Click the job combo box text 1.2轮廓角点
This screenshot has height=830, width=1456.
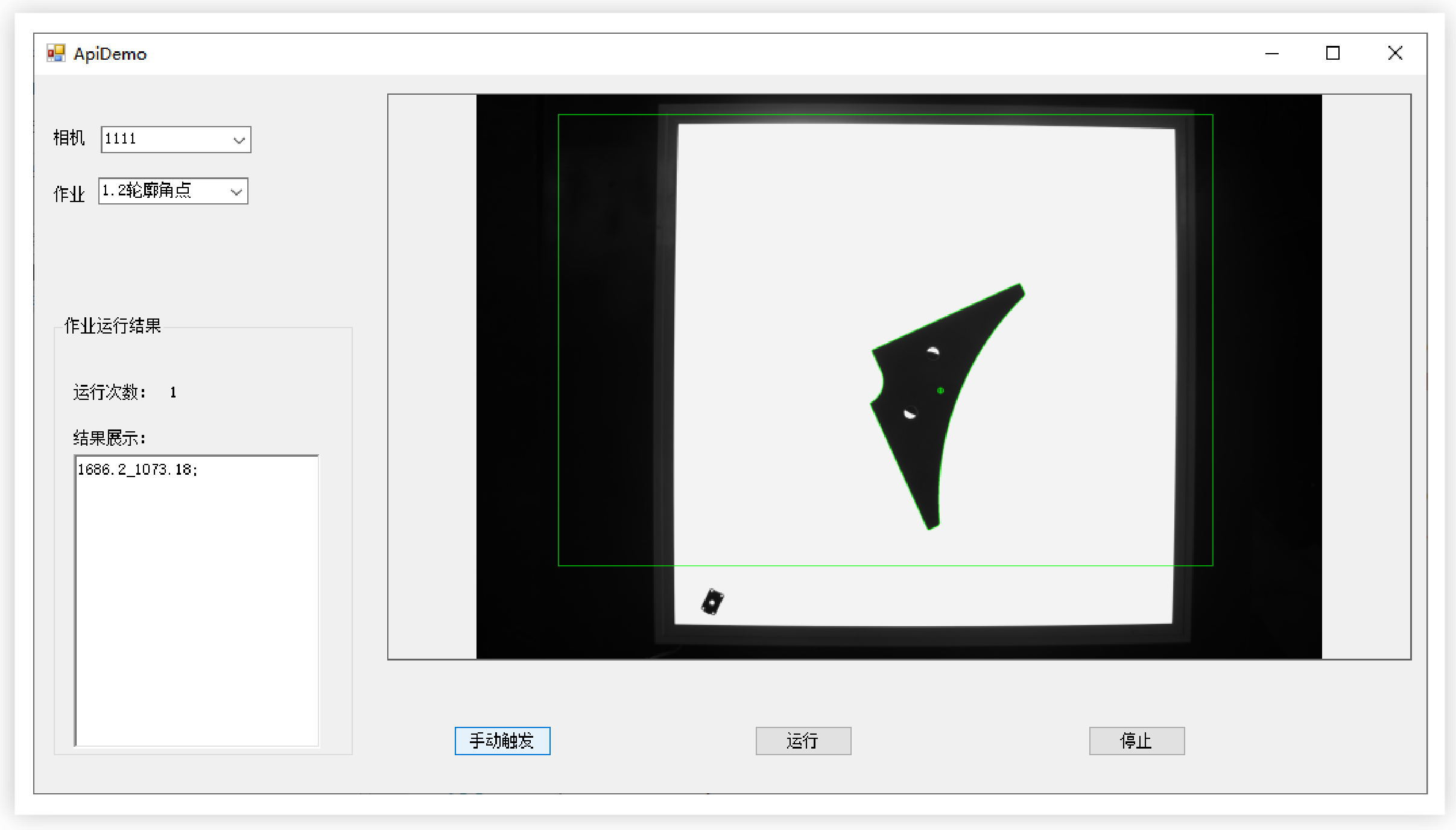[147, 191]
